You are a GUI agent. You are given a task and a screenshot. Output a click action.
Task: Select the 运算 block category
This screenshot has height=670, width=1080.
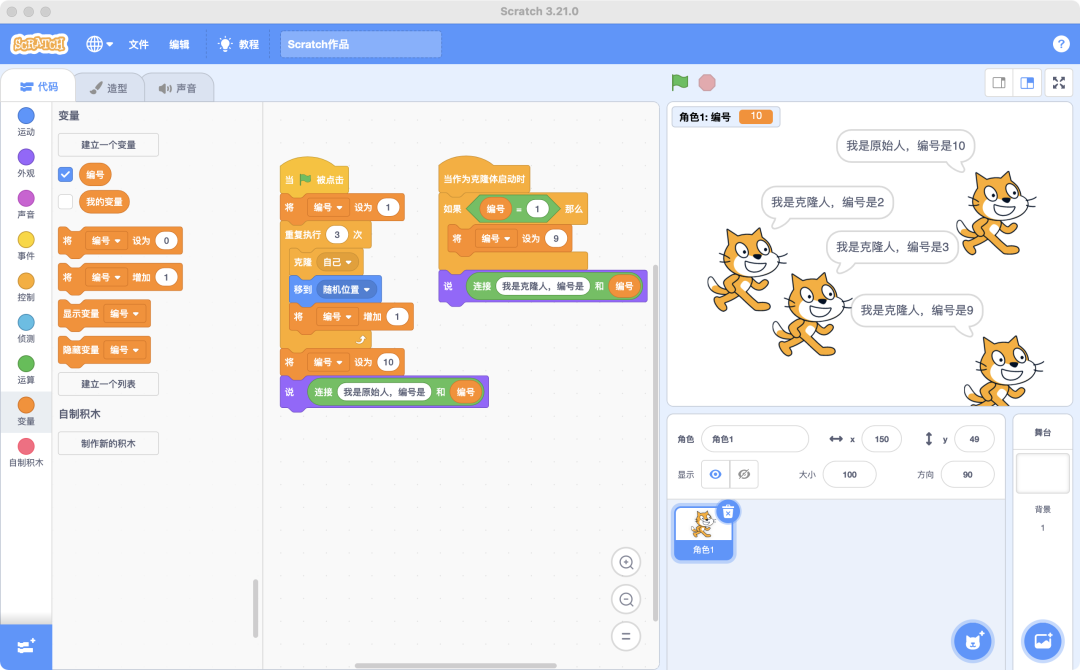click(x=26, y=369)
